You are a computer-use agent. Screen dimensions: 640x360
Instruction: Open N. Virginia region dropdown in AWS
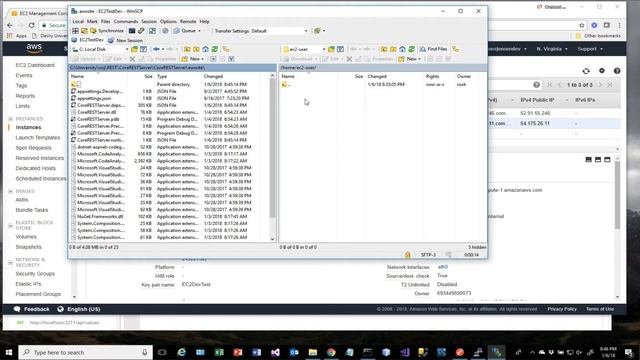pyautogui.click(x=552, y=49)
